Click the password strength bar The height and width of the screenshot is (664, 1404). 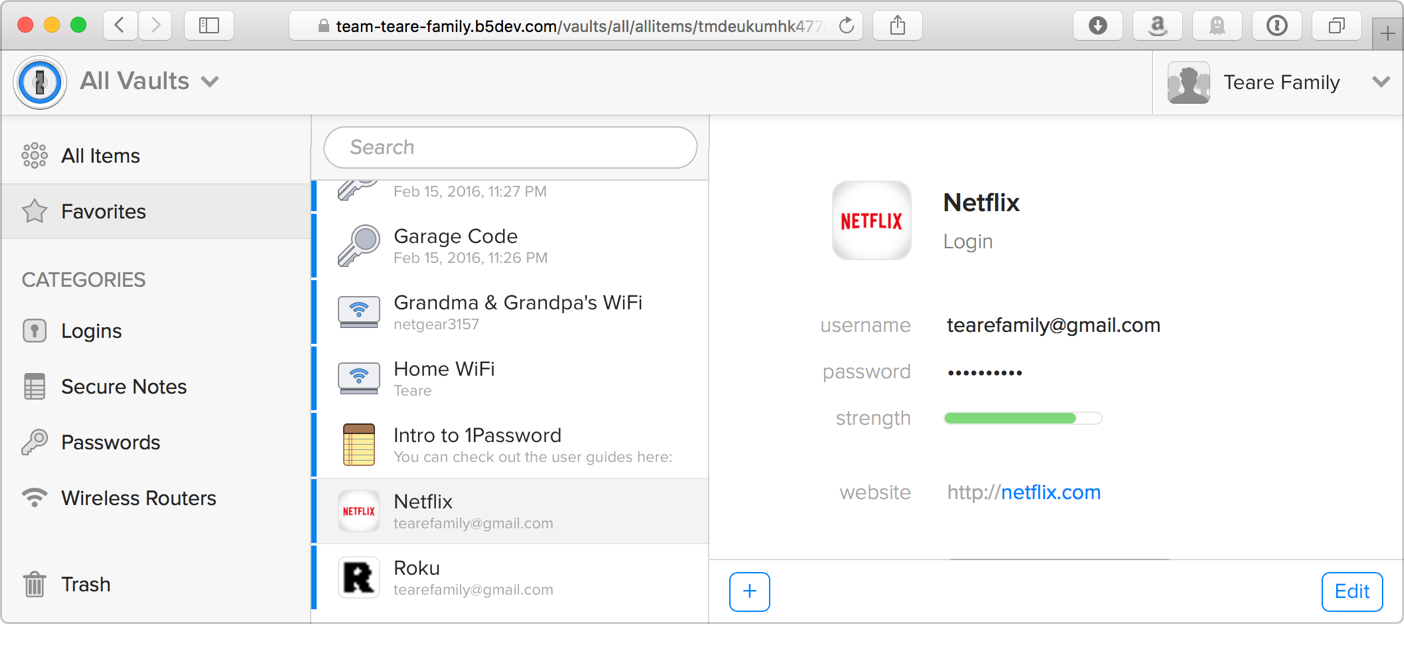(1023, 418)
